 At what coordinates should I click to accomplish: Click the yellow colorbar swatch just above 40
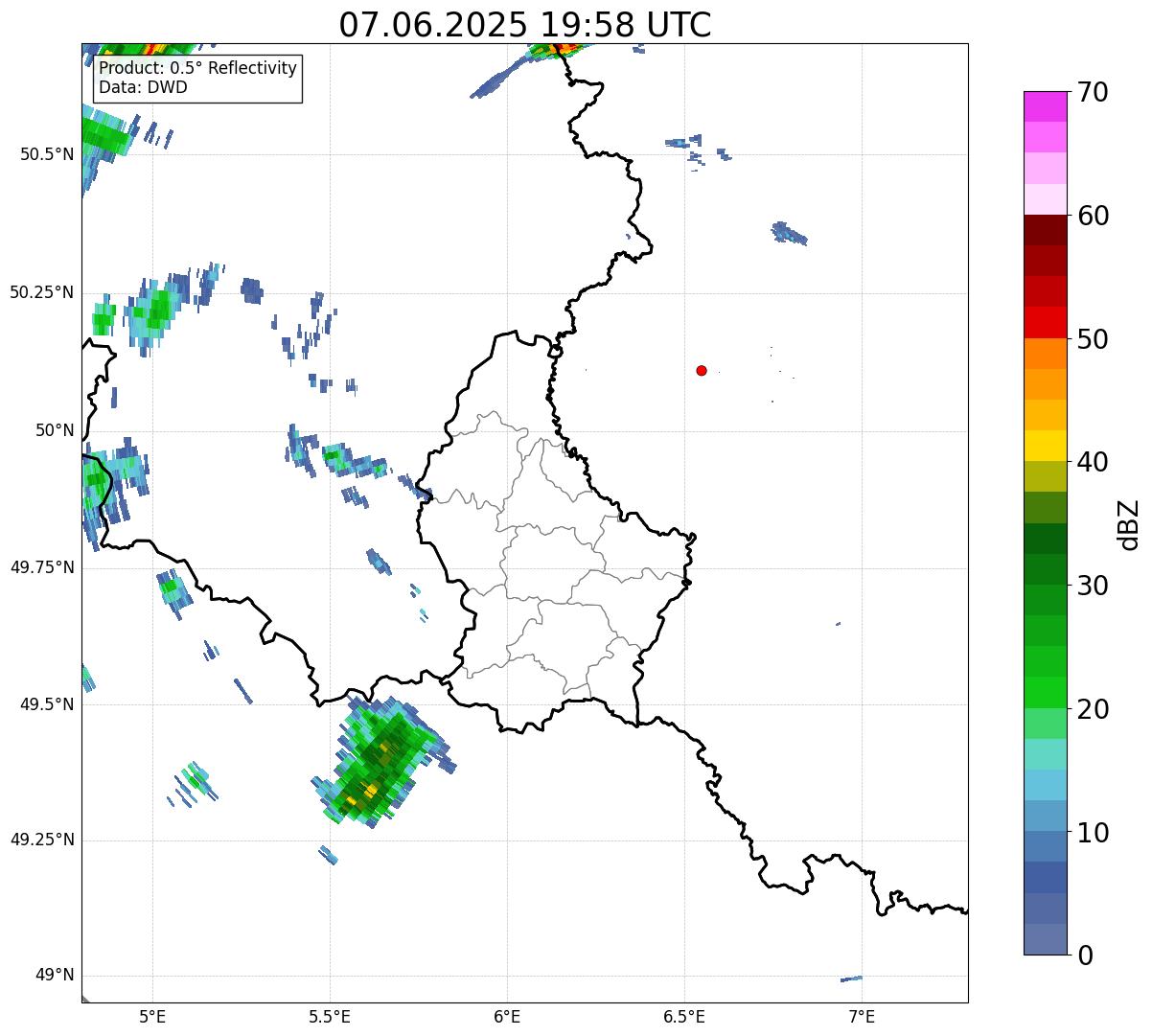(x=1045, y=446)
